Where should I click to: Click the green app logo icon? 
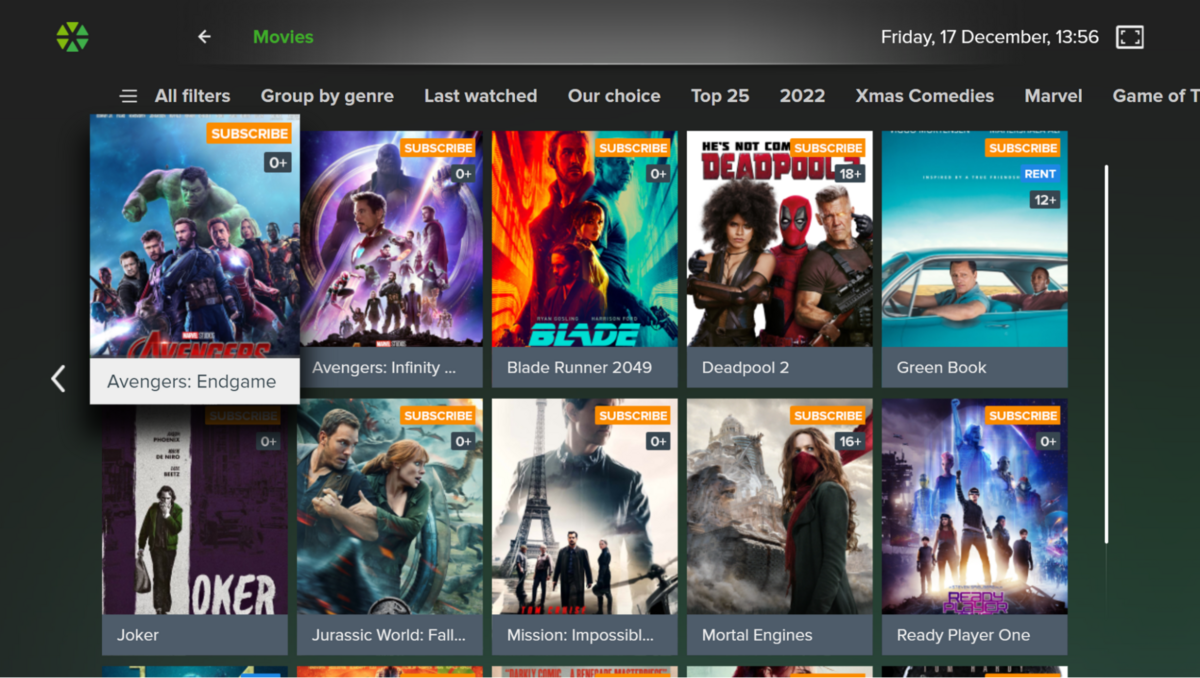(x=72, y=37)
